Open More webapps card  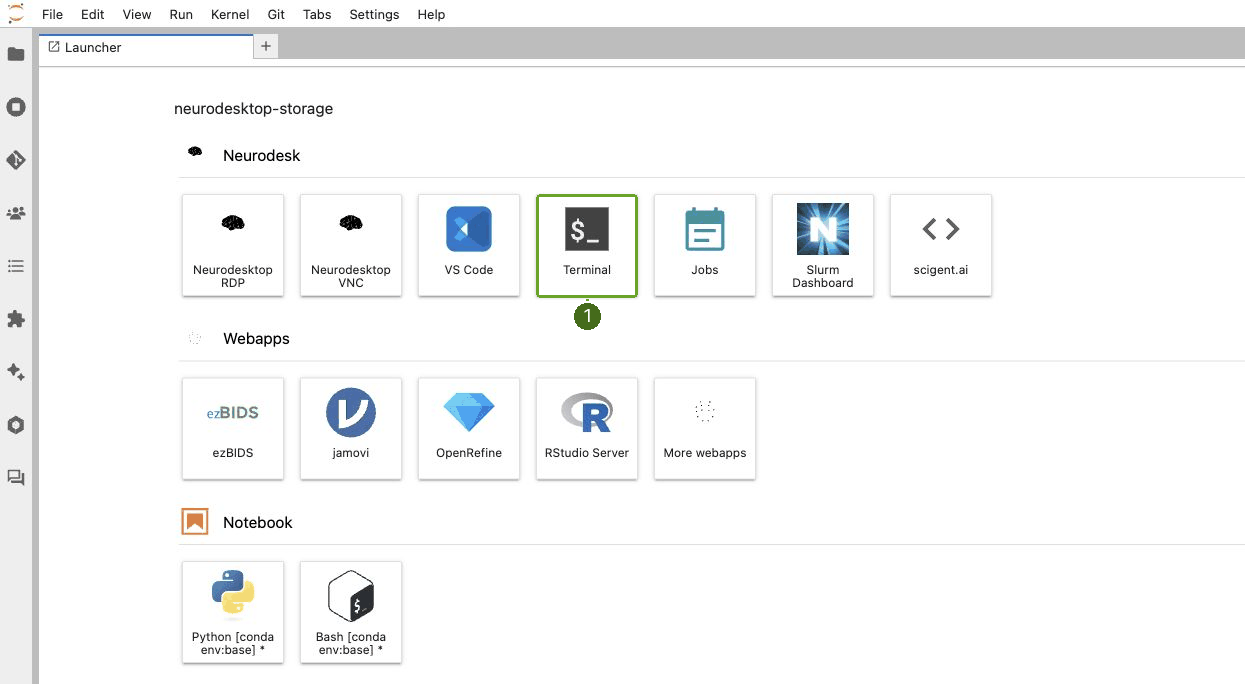tap(705, 428)
